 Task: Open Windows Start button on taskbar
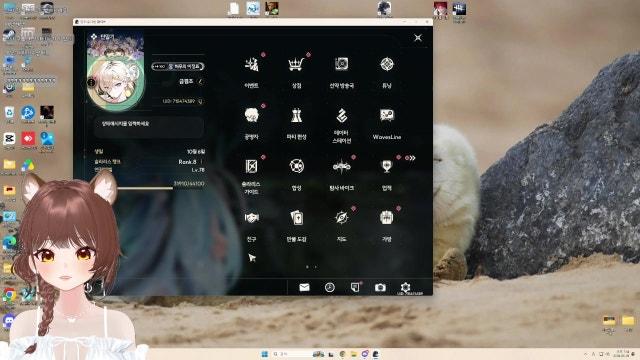point(264,354)
